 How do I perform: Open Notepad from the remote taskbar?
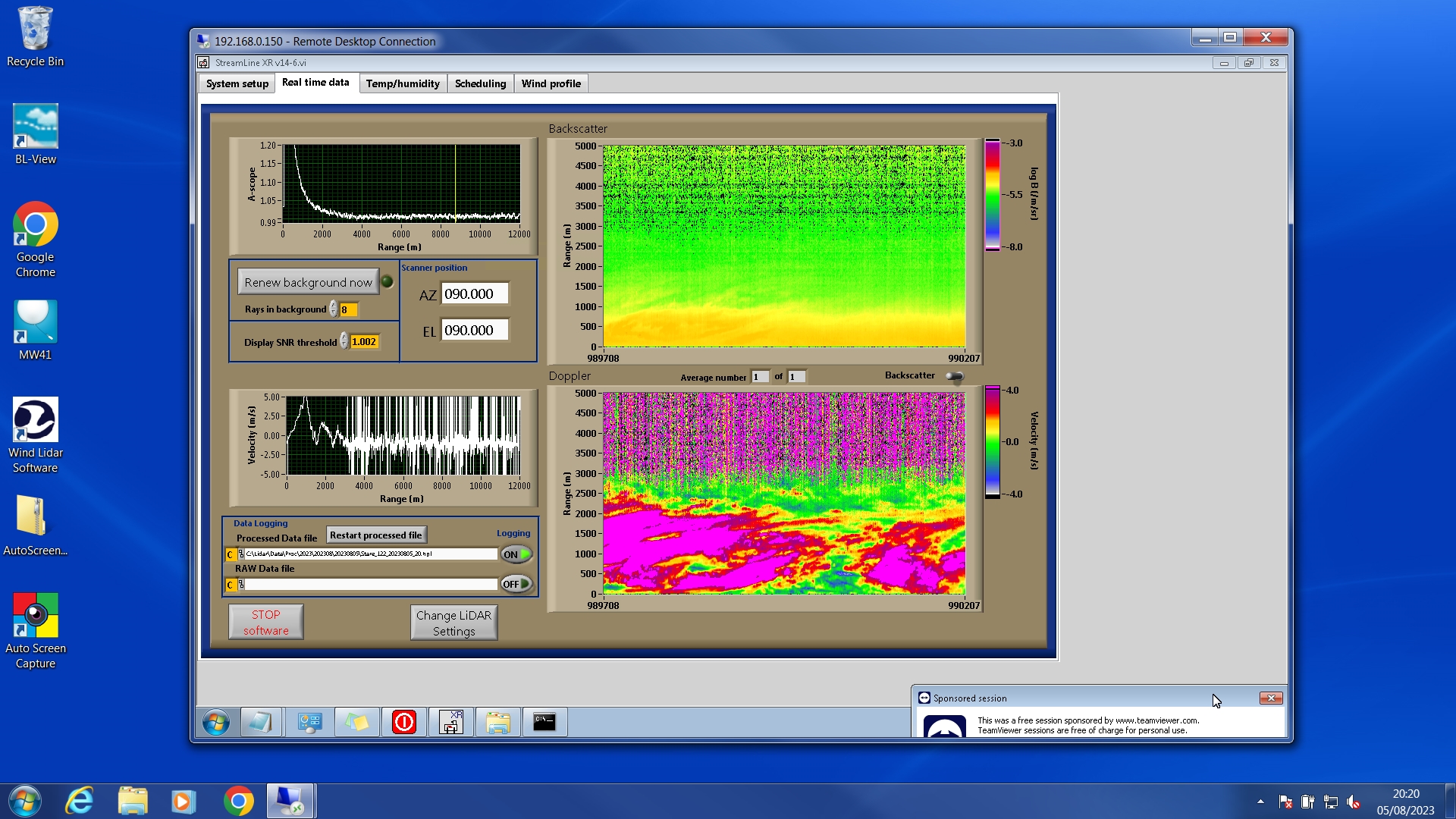click(260, 722)
